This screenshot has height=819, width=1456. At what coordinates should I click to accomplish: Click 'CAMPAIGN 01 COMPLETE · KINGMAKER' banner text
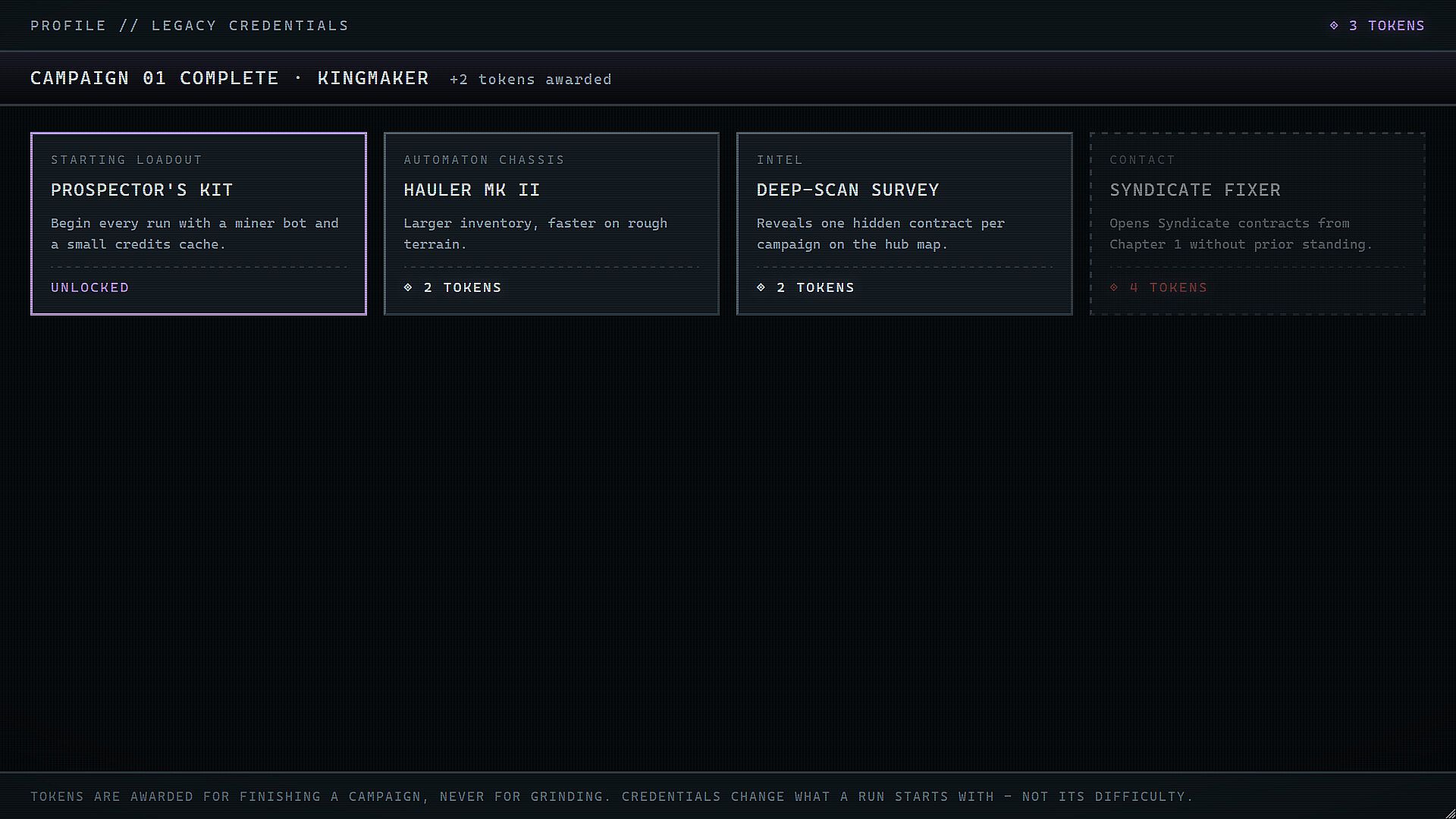[230, 78]
